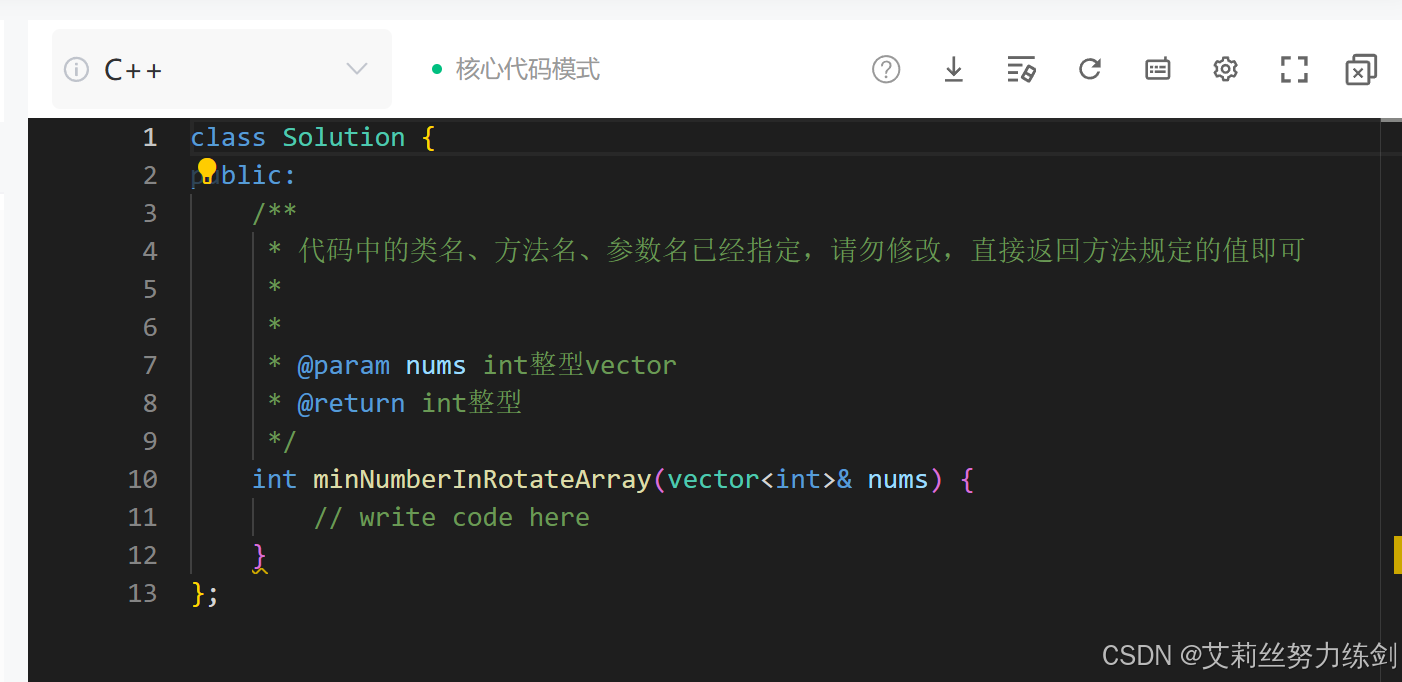Click the green mode status dot
The width and height of the screenshot is (1402, 682).
437,69
